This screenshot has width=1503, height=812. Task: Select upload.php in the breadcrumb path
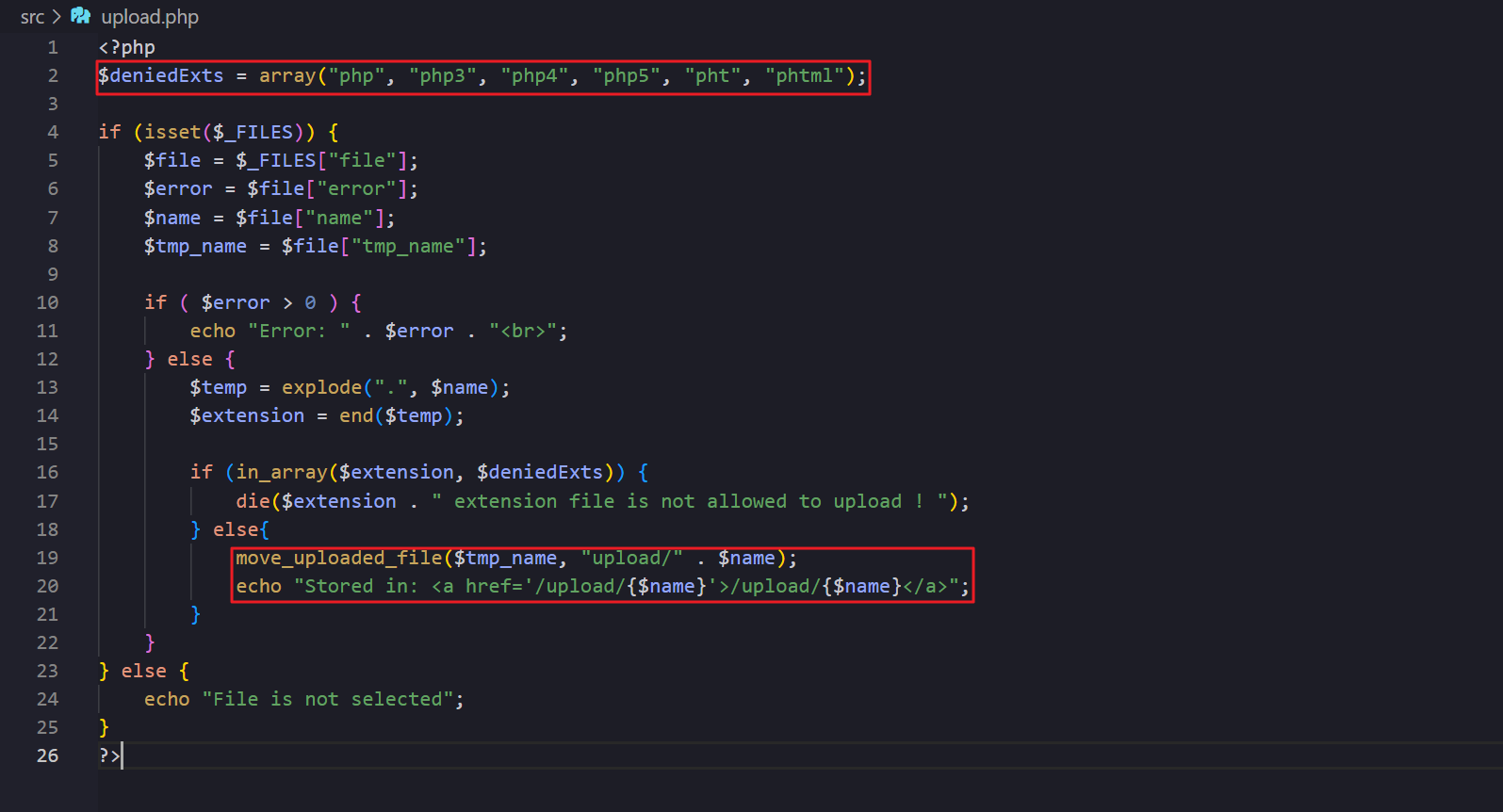pyautogui.click(x=150, y=17)
